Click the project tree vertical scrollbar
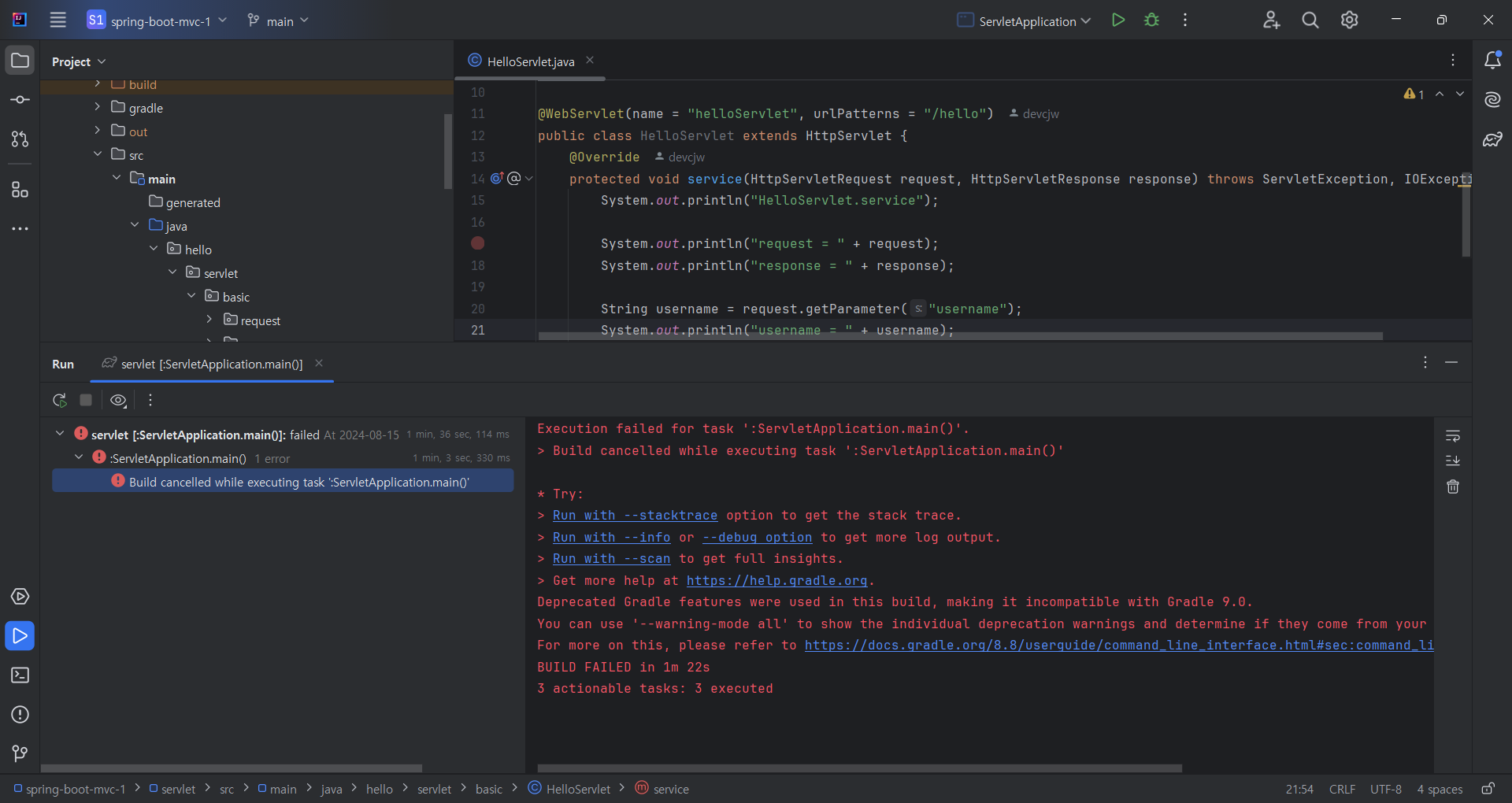Viewport: 1512px width, 803px height. click(448, 151)
